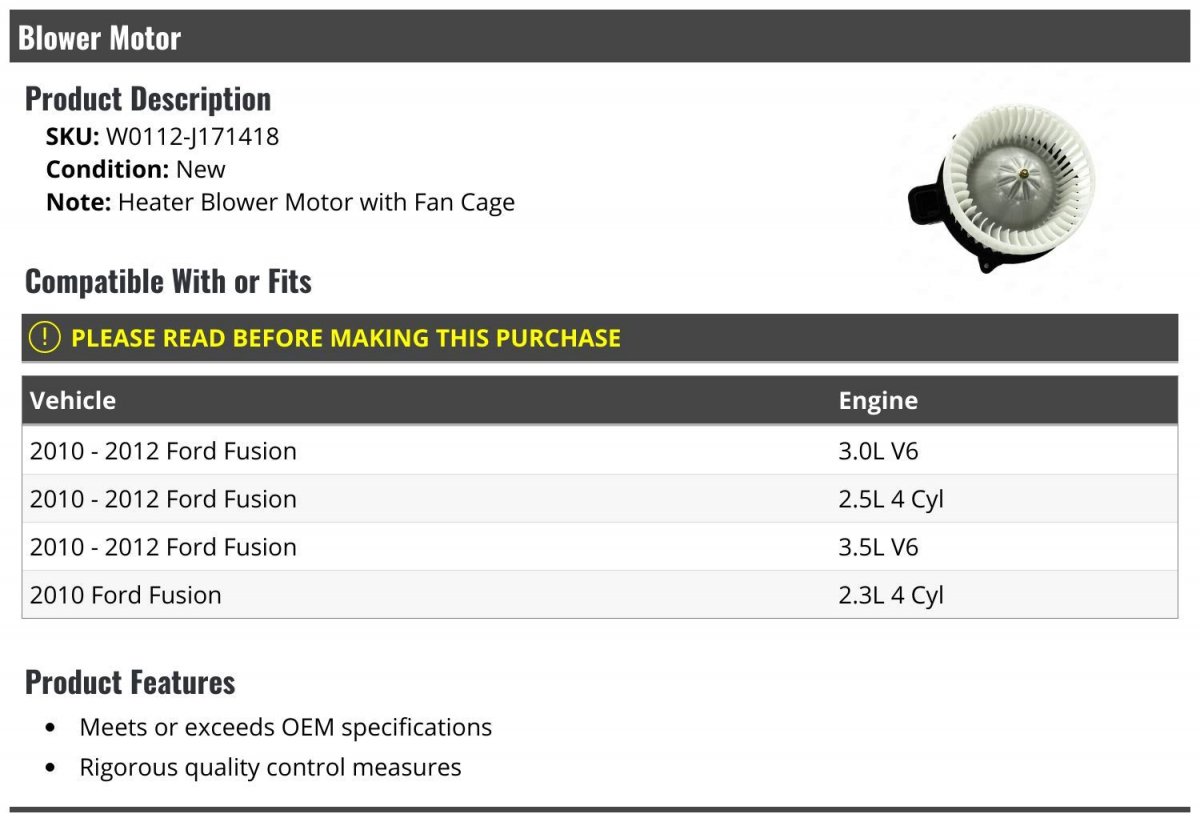Click the Engine column header
The height and width of the screenshot is (822, 1200).
click(x=878, y=400)
